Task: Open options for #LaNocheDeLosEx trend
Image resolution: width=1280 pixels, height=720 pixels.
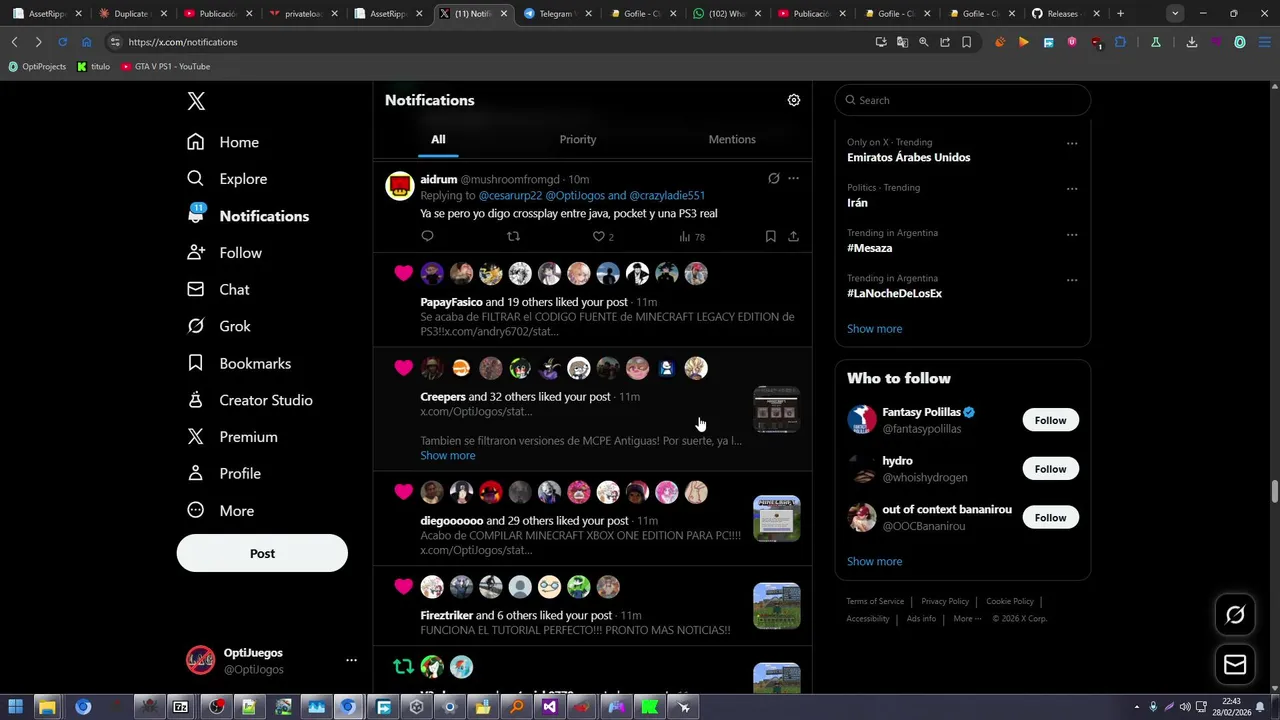Action: tap(1072, 279)
